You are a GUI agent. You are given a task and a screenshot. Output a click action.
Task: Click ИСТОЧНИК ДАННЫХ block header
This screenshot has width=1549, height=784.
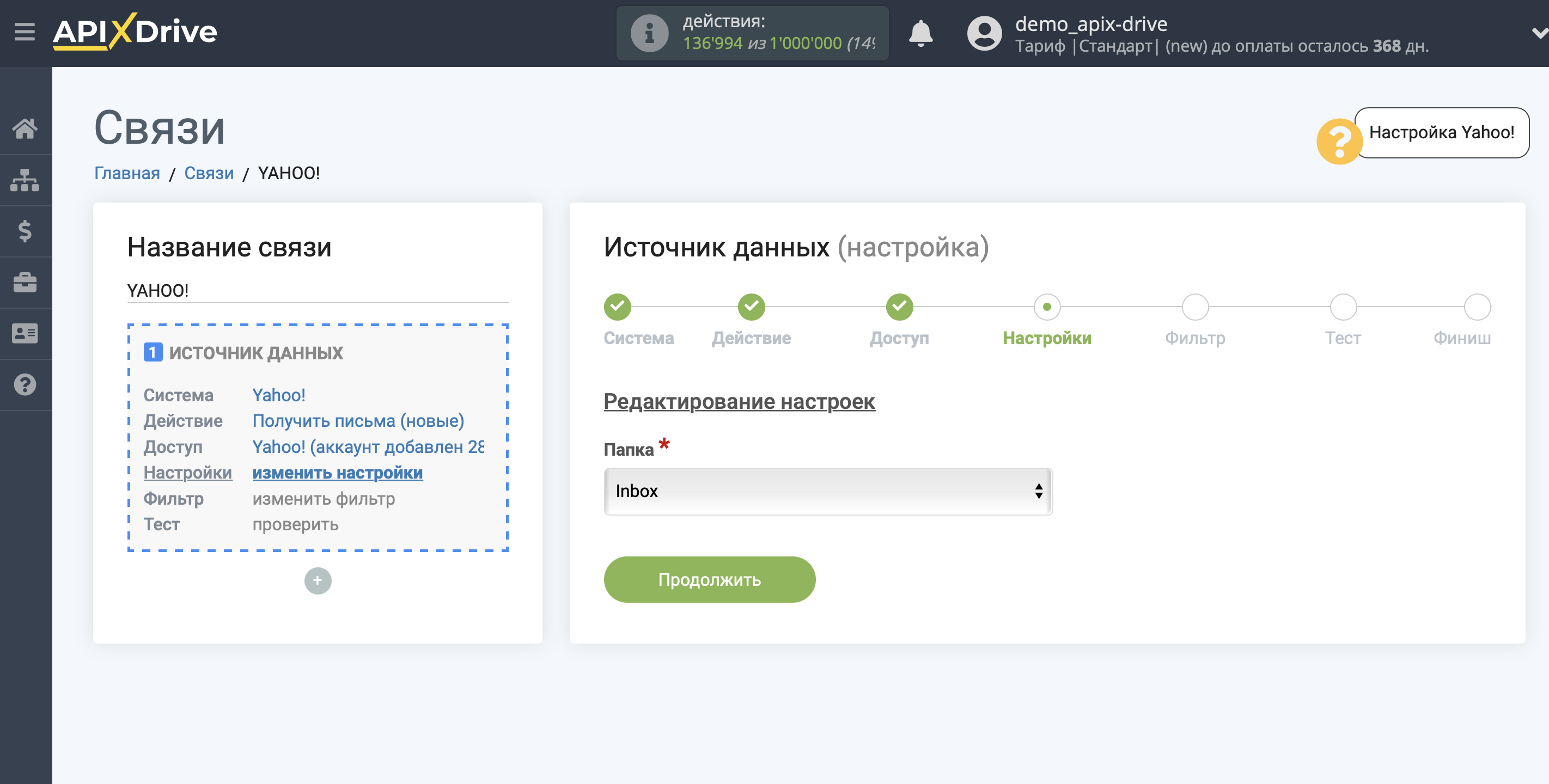point(255,352)
